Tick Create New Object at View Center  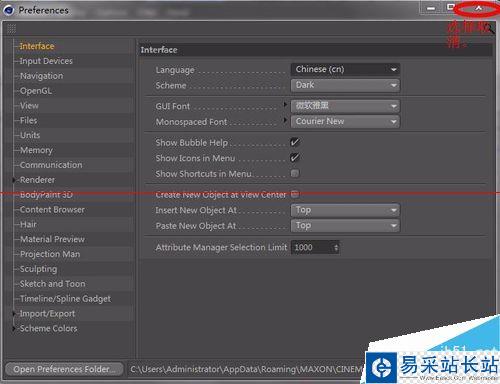pyautogui.click(x=295, y=194)
